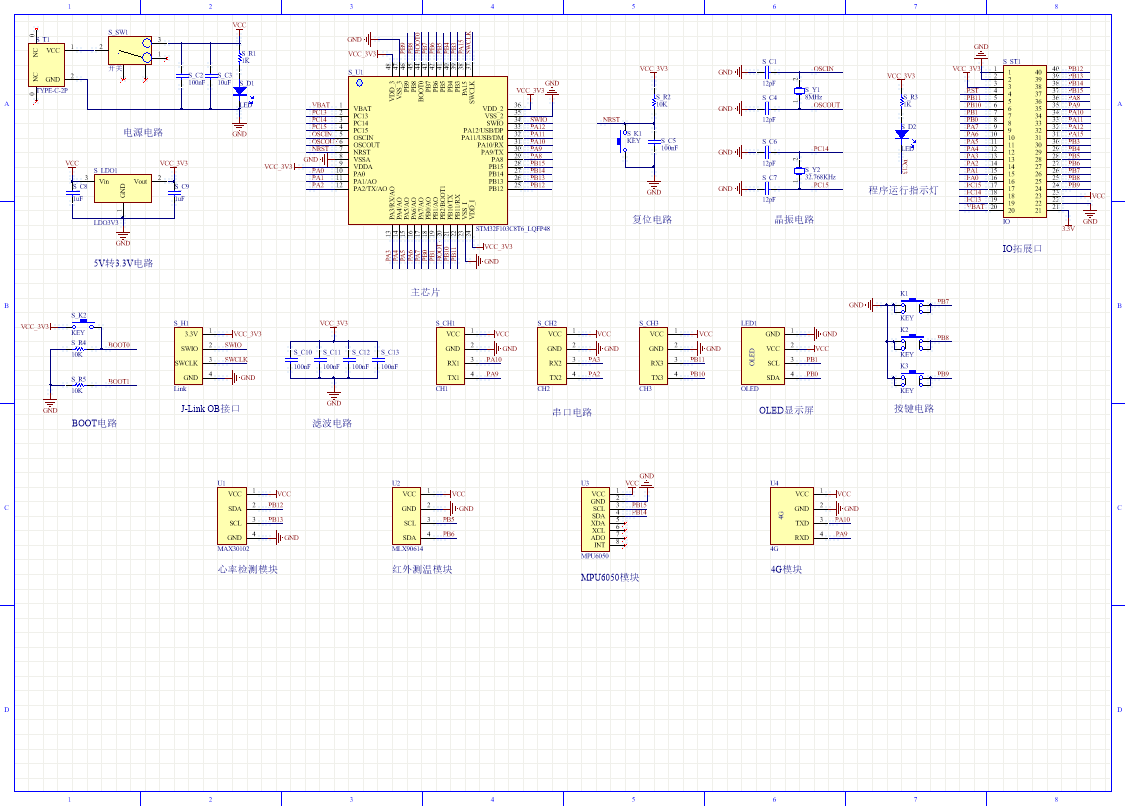This screenshot has height=806, width=1125.
Task: Click the S_SW1 power switch symbol
Action: pos(130,51)
